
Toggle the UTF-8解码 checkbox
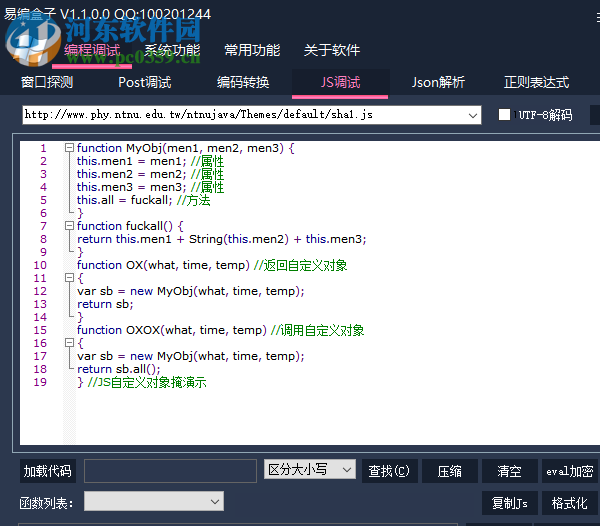point(504,114)
